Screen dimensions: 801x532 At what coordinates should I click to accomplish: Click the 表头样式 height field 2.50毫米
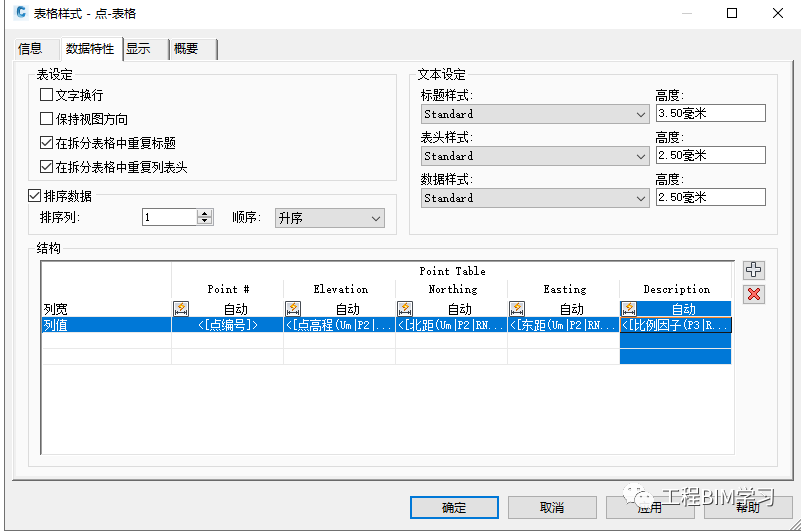(x=711, y=155)
